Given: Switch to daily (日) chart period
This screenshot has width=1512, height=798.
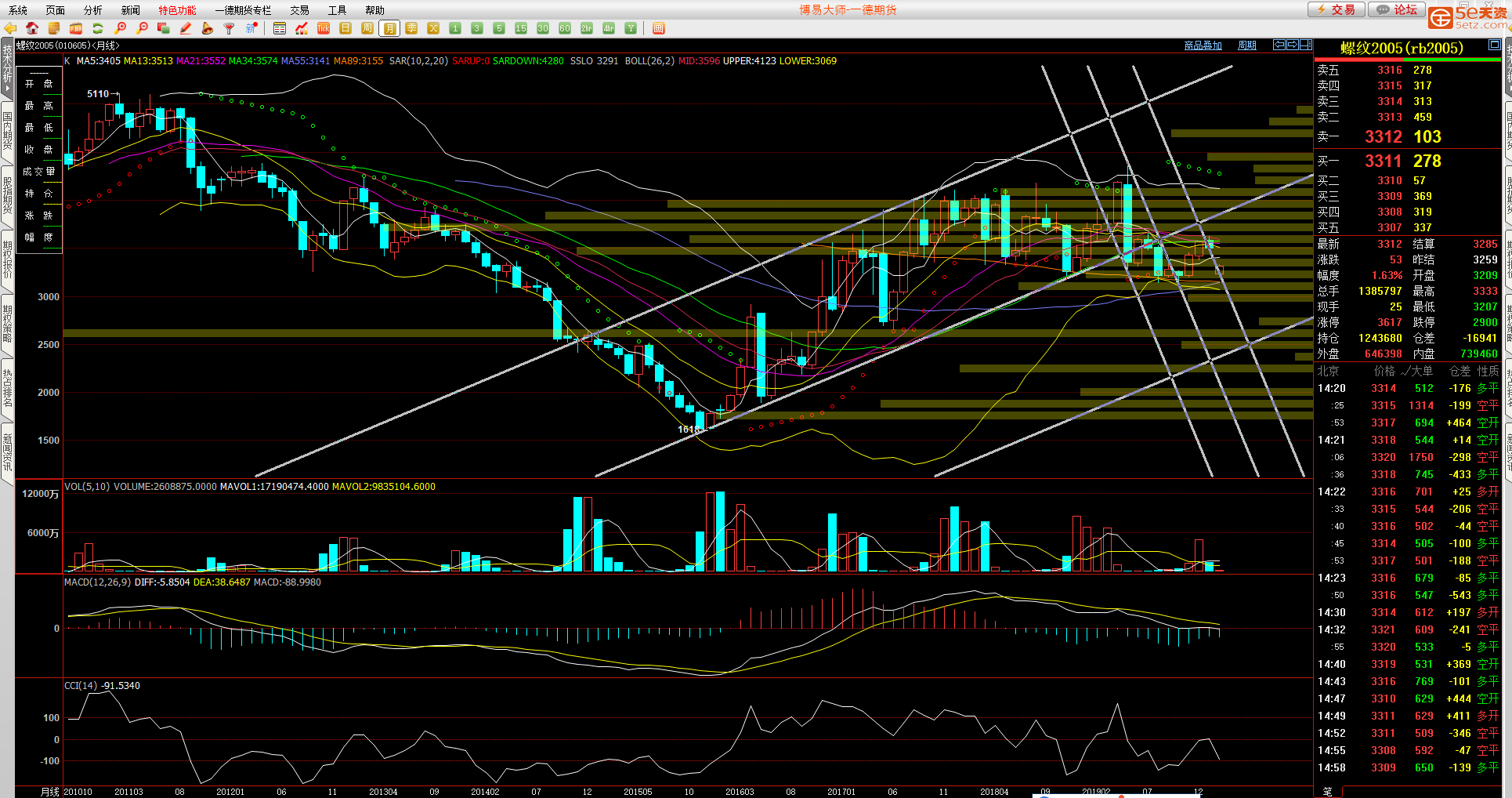Looking at the screenshot, I should (x=345, y=28).
